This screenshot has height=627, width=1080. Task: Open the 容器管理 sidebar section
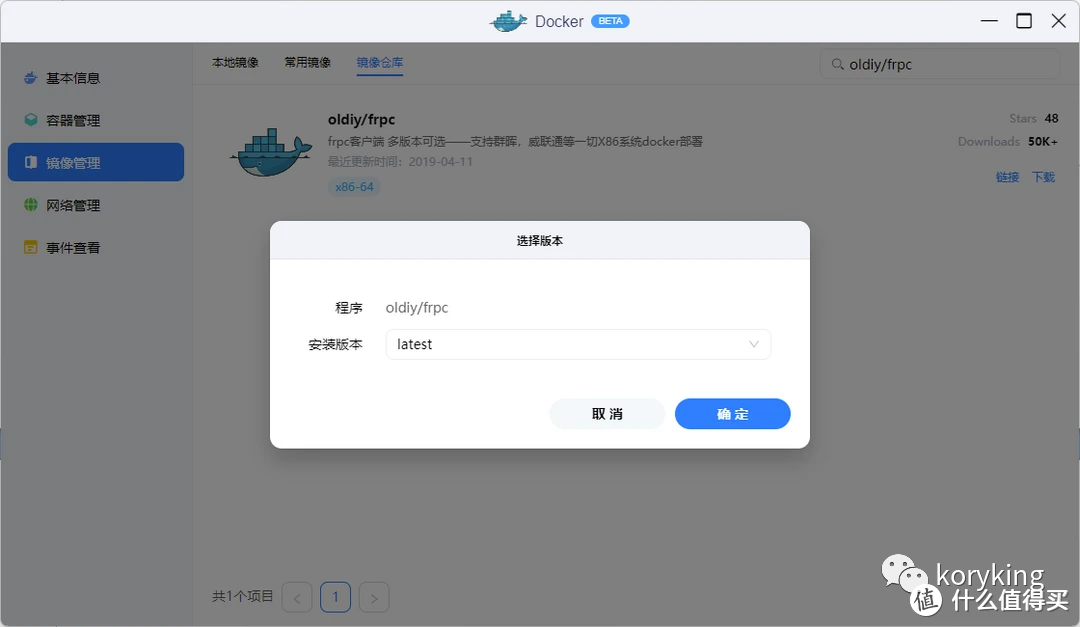[96, 121]
